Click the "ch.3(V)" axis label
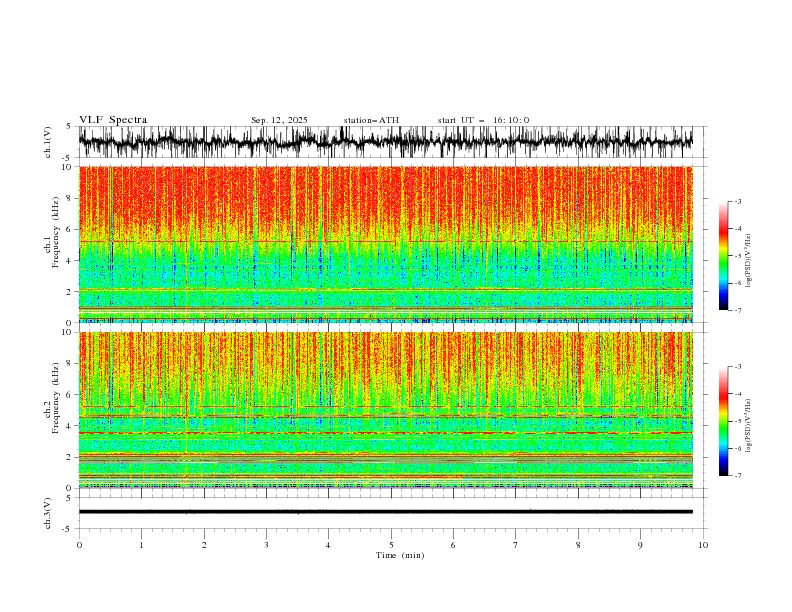Image resolution: width=792 pixels, height=612 pixels. (x=48, y=514)
